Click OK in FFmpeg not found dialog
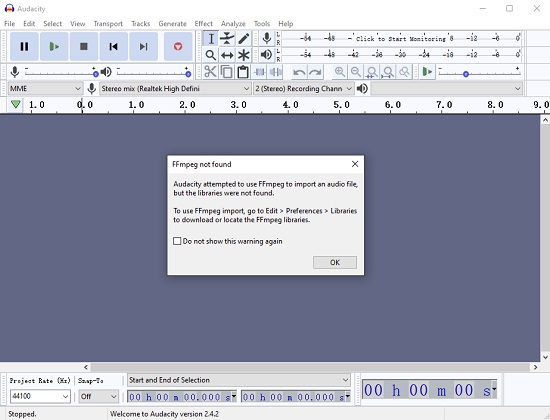 (x=335, y=262)
